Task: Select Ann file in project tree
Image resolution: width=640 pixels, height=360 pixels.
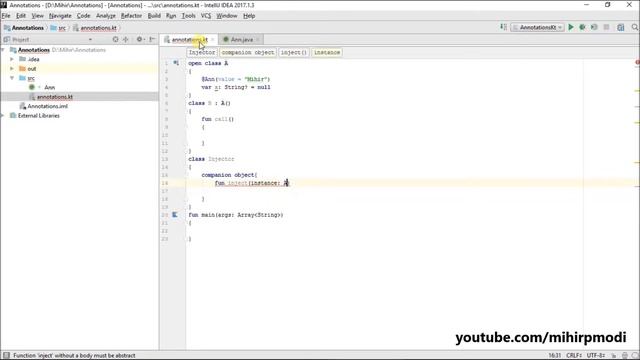Action: tap(49, 87)
